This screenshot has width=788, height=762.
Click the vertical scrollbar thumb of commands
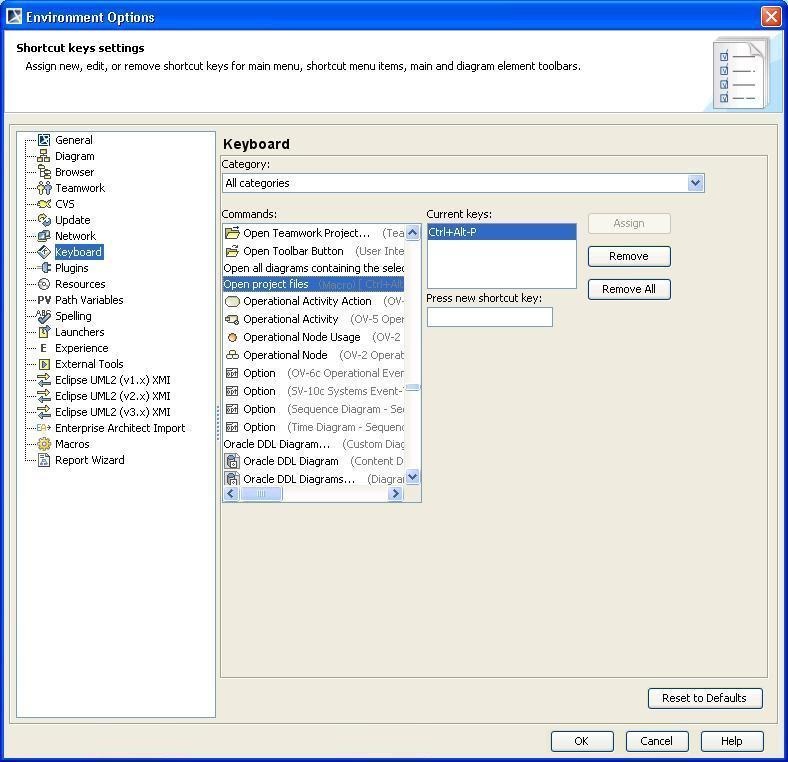click(413, 388)
